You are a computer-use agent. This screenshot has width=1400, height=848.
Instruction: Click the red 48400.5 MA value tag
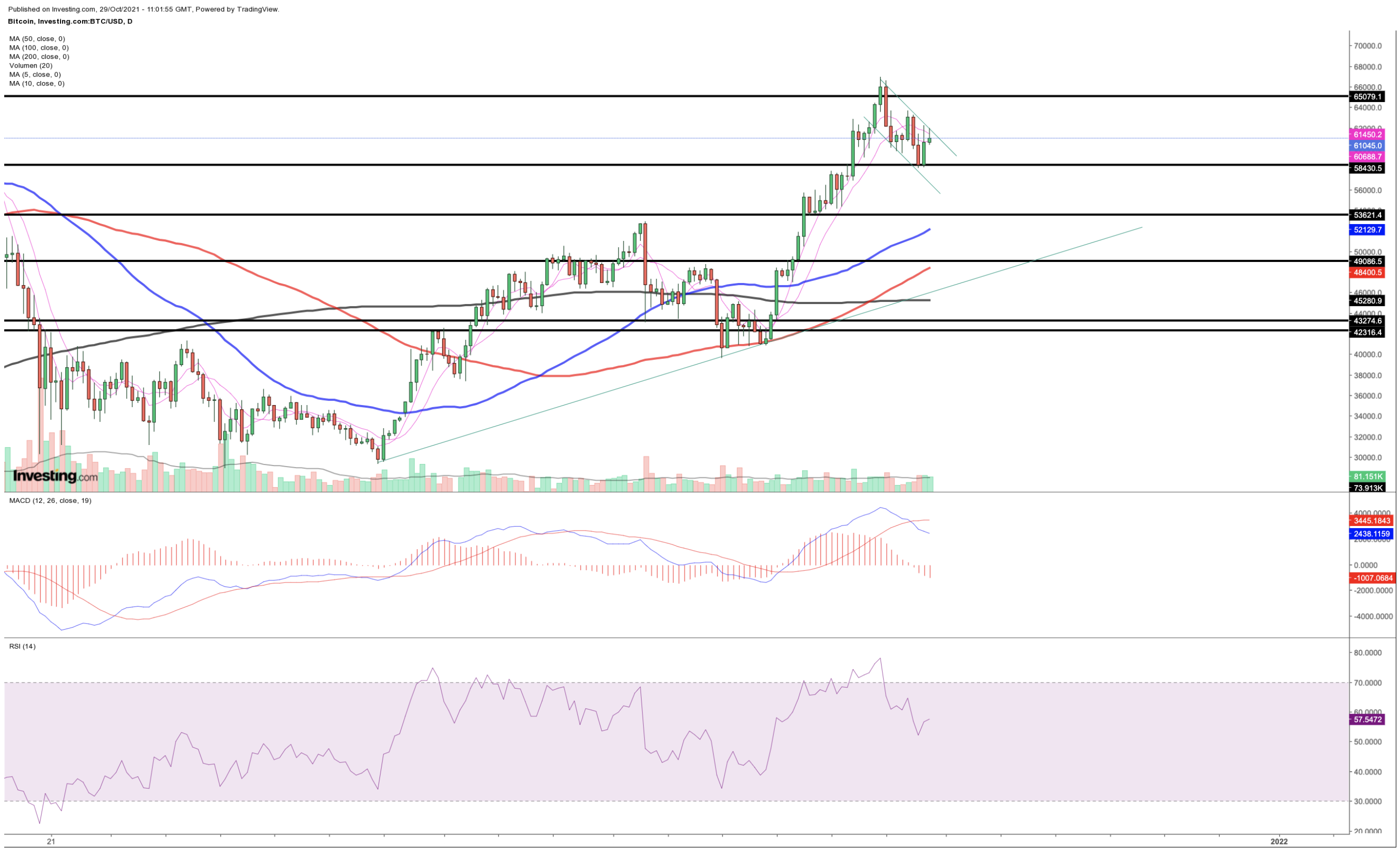(1367, 273)
